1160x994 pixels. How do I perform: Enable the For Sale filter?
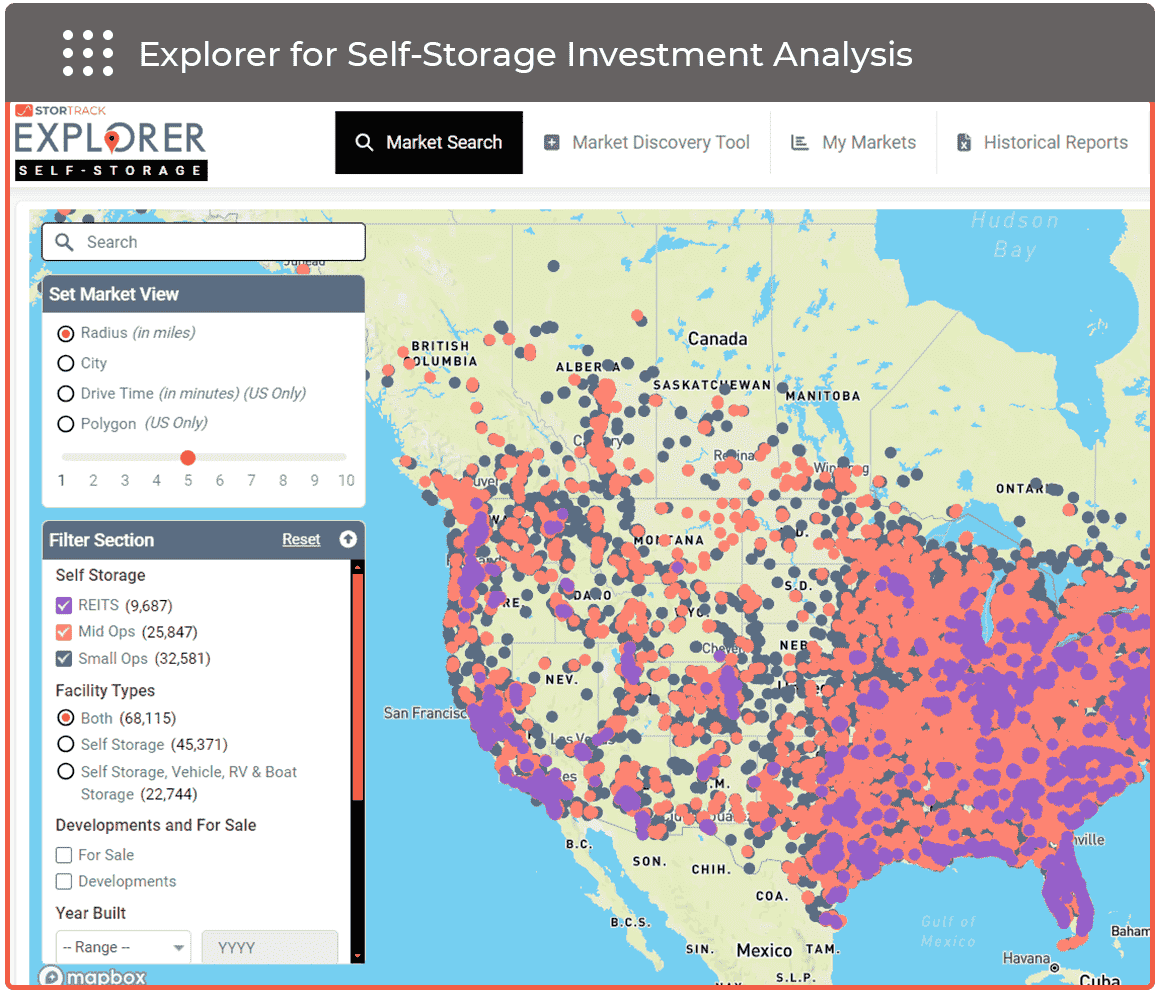coord(64,855)
